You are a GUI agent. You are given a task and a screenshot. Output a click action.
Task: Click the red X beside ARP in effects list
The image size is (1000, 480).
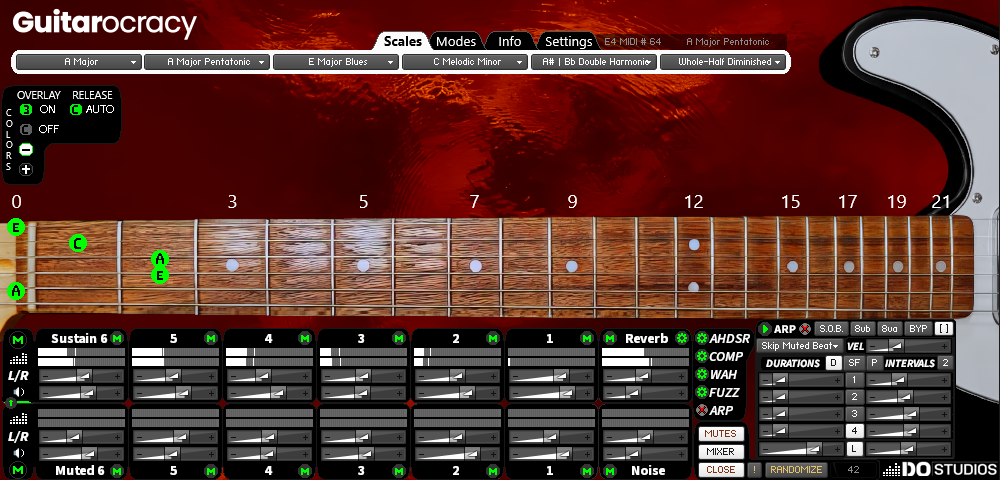coord(702,411)
